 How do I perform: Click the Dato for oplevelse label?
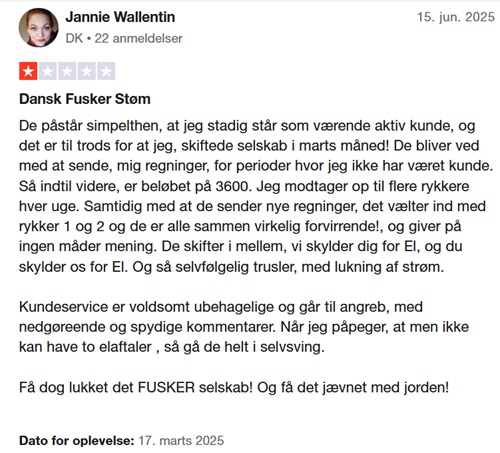coord(77,441)
